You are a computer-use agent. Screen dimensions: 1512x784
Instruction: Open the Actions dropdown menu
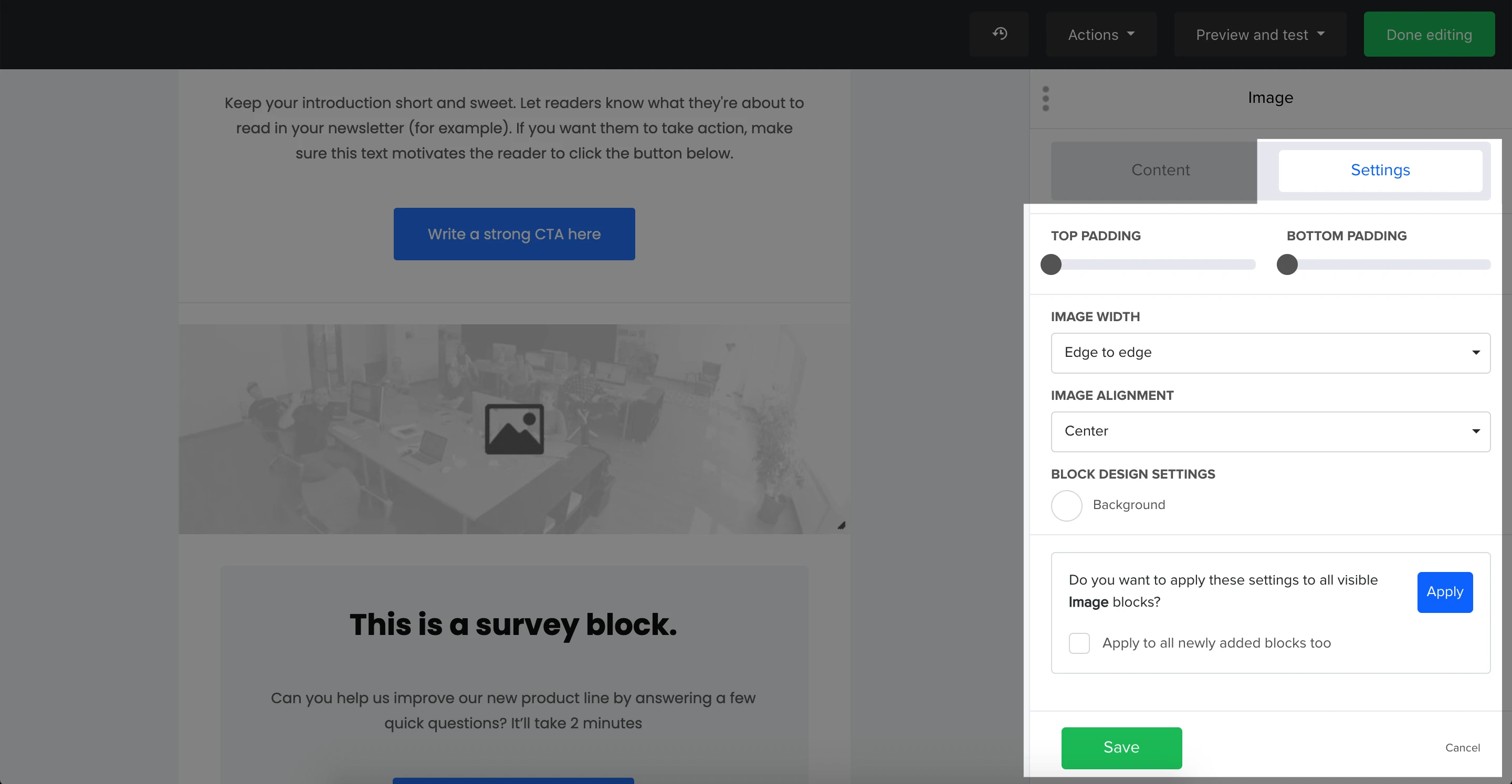[1100, 35]
